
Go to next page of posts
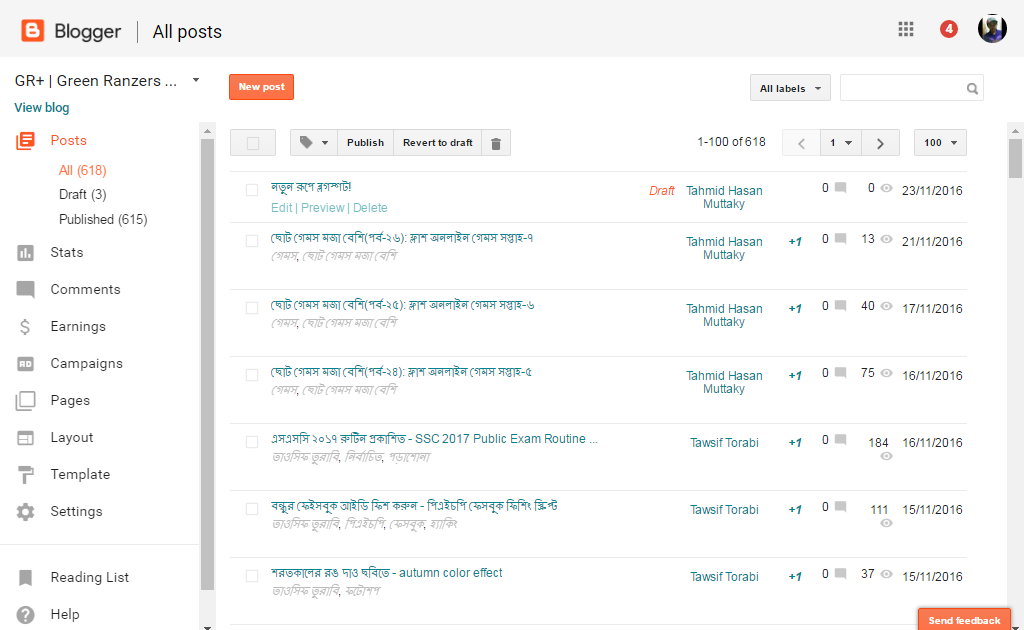click(880, 143)
